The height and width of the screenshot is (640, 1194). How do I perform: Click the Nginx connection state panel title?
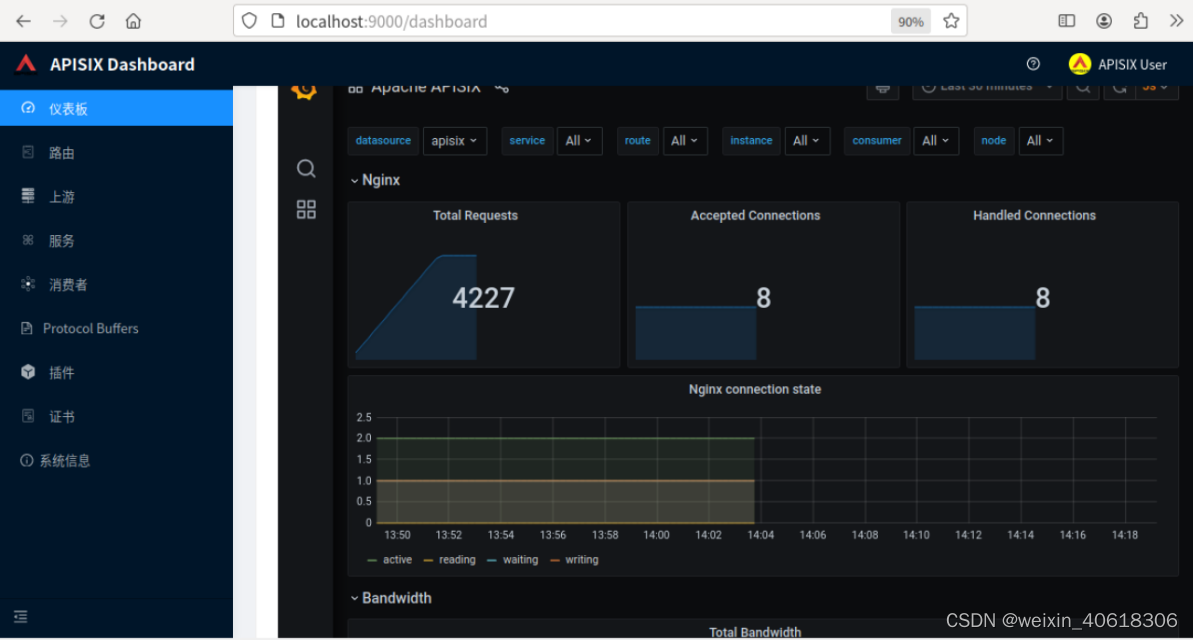[x=755, y=389]
